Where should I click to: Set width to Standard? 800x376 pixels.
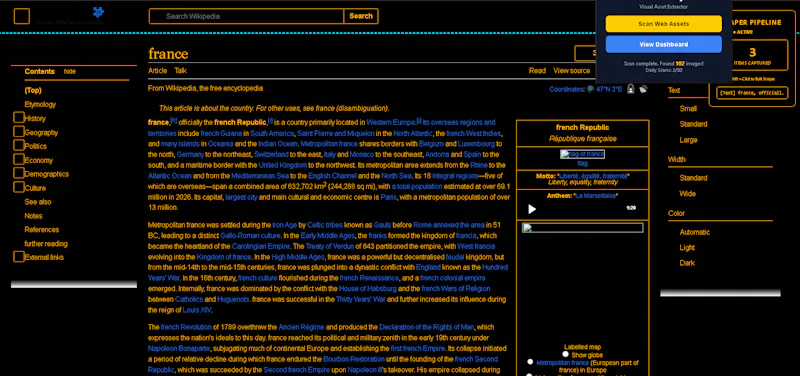tap(693, 178)
